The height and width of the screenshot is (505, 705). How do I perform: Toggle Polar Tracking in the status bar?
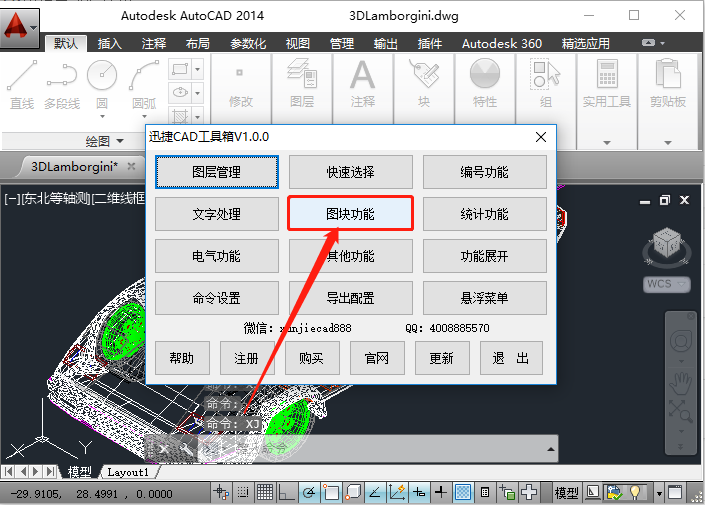pyautogui.click(x=308, y=493)
